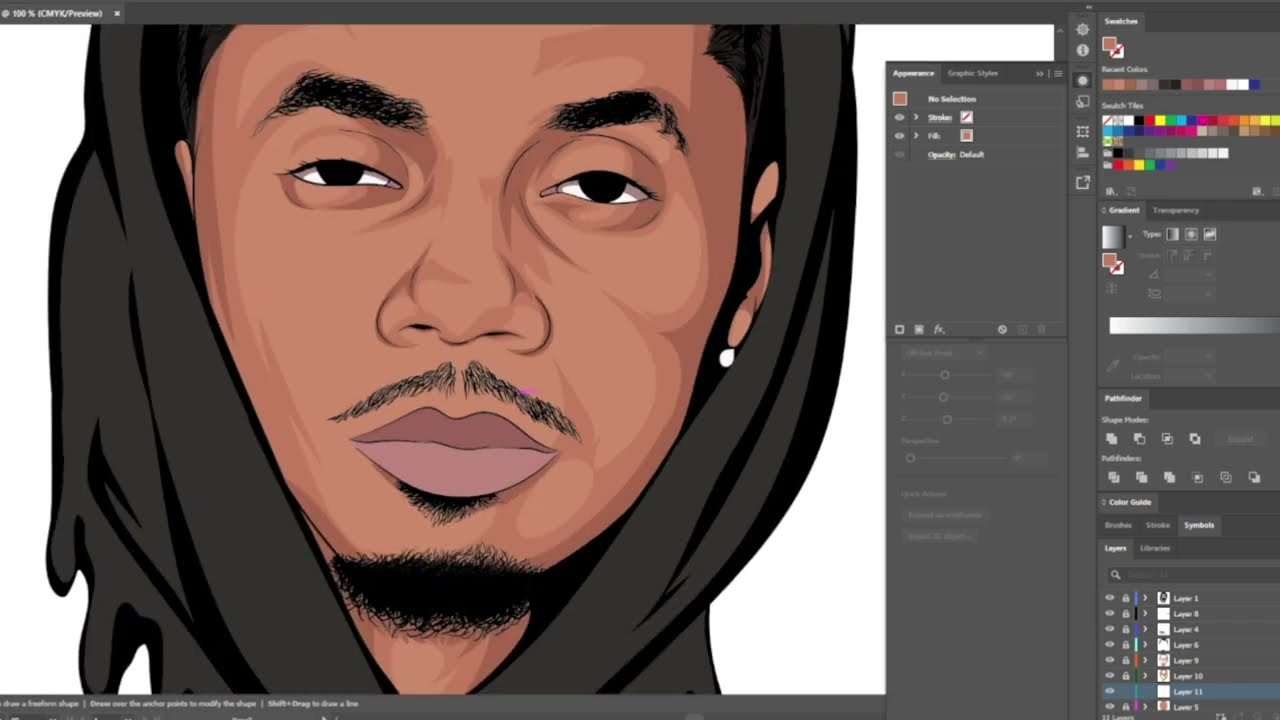Click Crop pathfinder icon
The width and height of the screenshot is (1280, 720).
(x=1198, y=478)
